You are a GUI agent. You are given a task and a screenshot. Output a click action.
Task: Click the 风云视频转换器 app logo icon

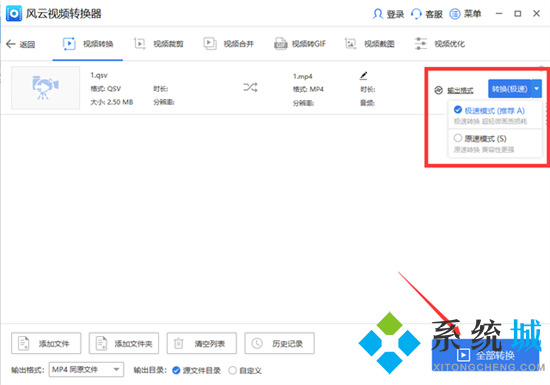pos(14,14)
